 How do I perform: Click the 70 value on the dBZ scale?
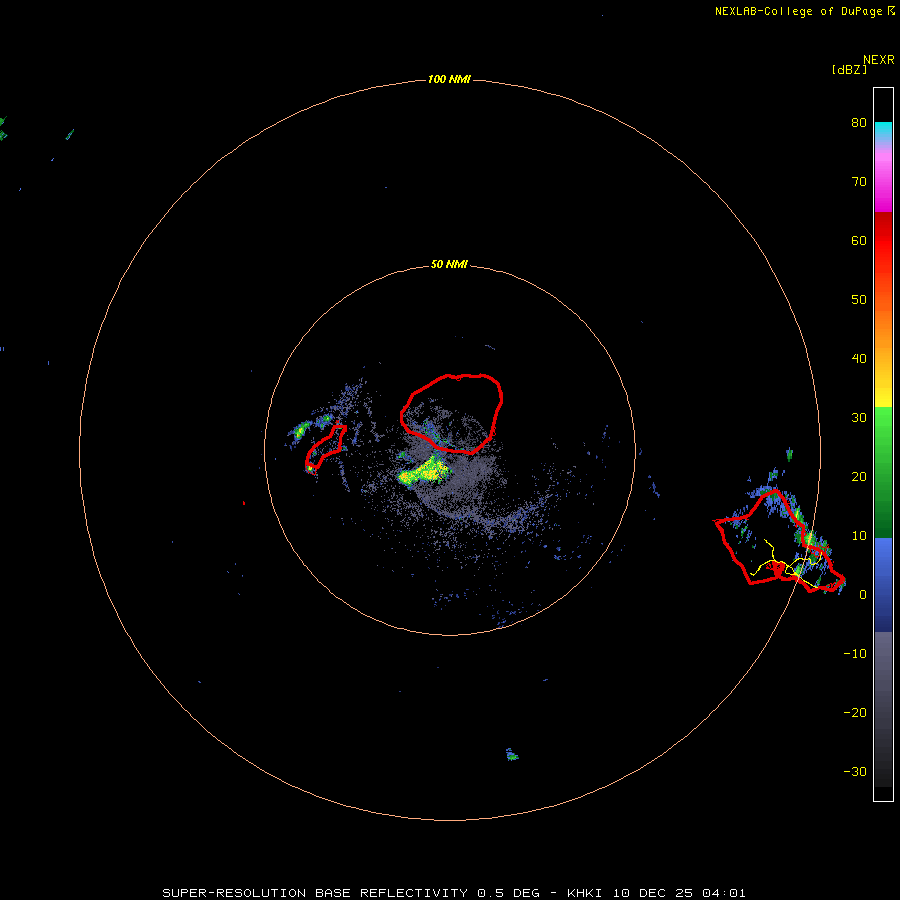[x=859, y=182]
